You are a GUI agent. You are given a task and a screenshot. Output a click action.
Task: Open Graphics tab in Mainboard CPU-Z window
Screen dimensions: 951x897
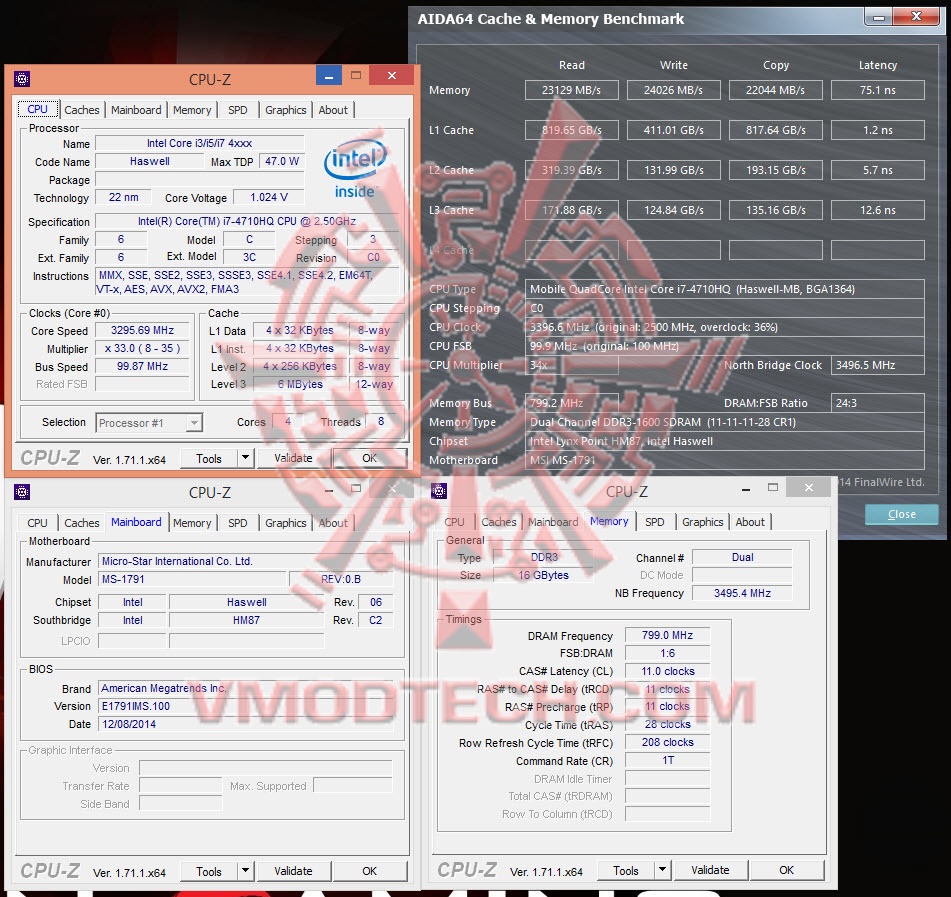point(286,523)
